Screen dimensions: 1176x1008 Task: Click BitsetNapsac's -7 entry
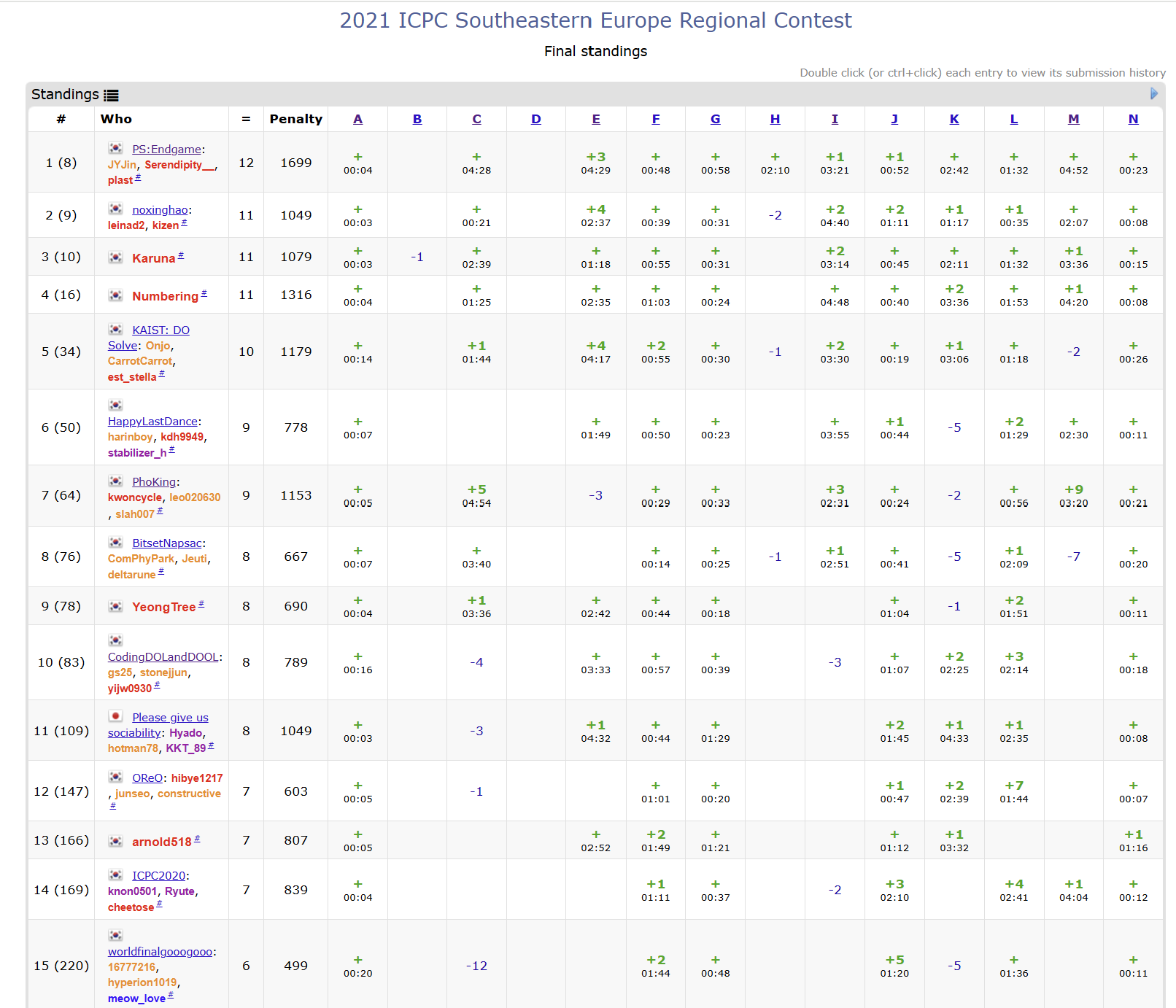pos(1074,557)
